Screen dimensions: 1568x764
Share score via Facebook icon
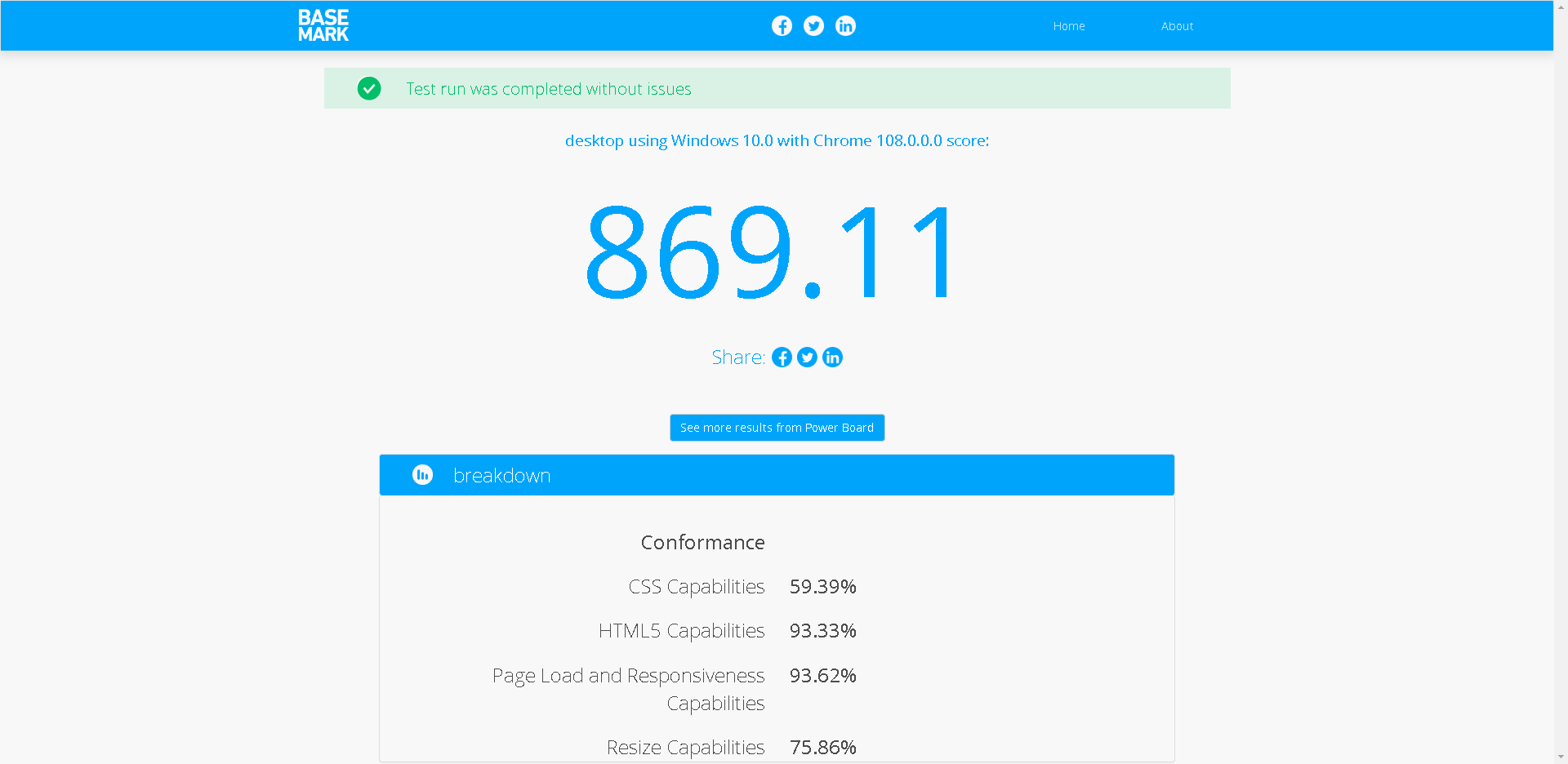click(782, 358)
